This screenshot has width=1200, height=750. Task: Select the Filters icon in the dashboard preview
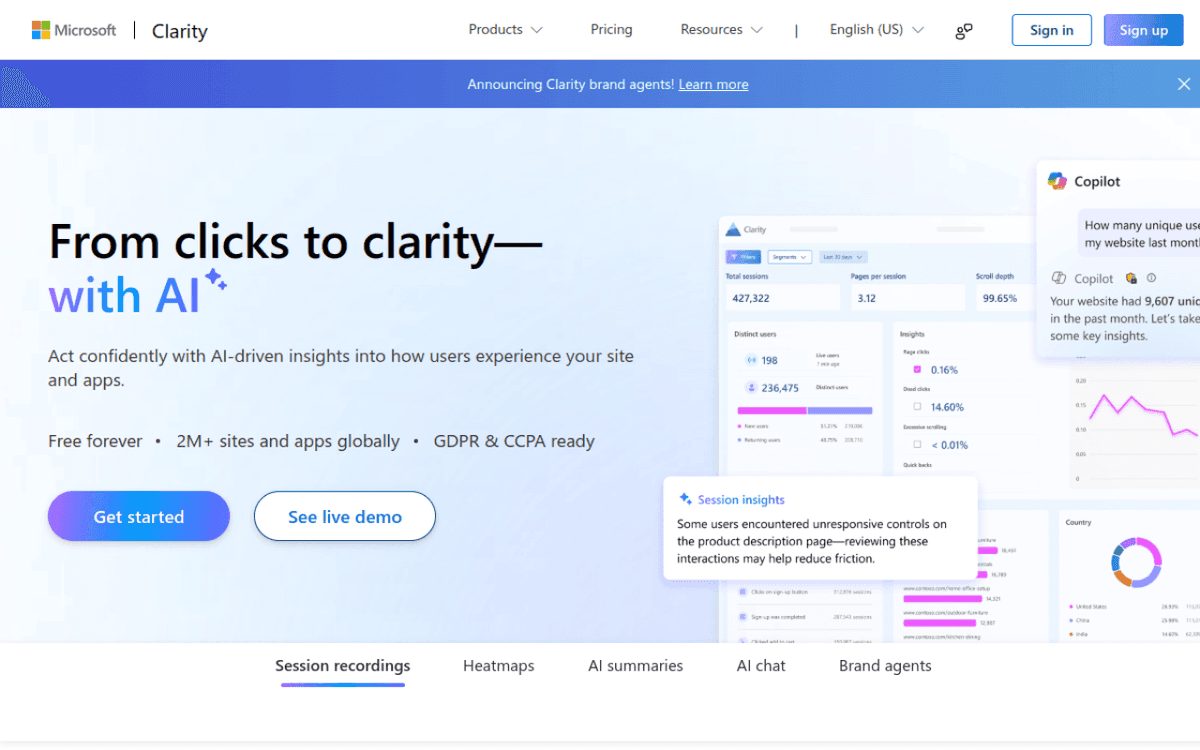[735, 256]
